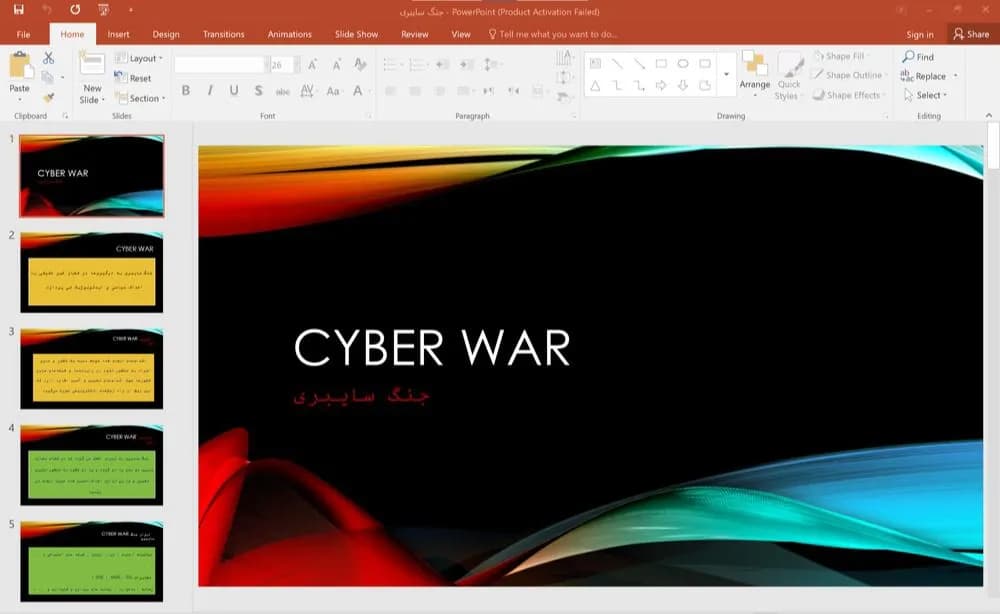Click the CYBER WAR title text on slide
Viewport: 1000px width, 614px height.
432,348
